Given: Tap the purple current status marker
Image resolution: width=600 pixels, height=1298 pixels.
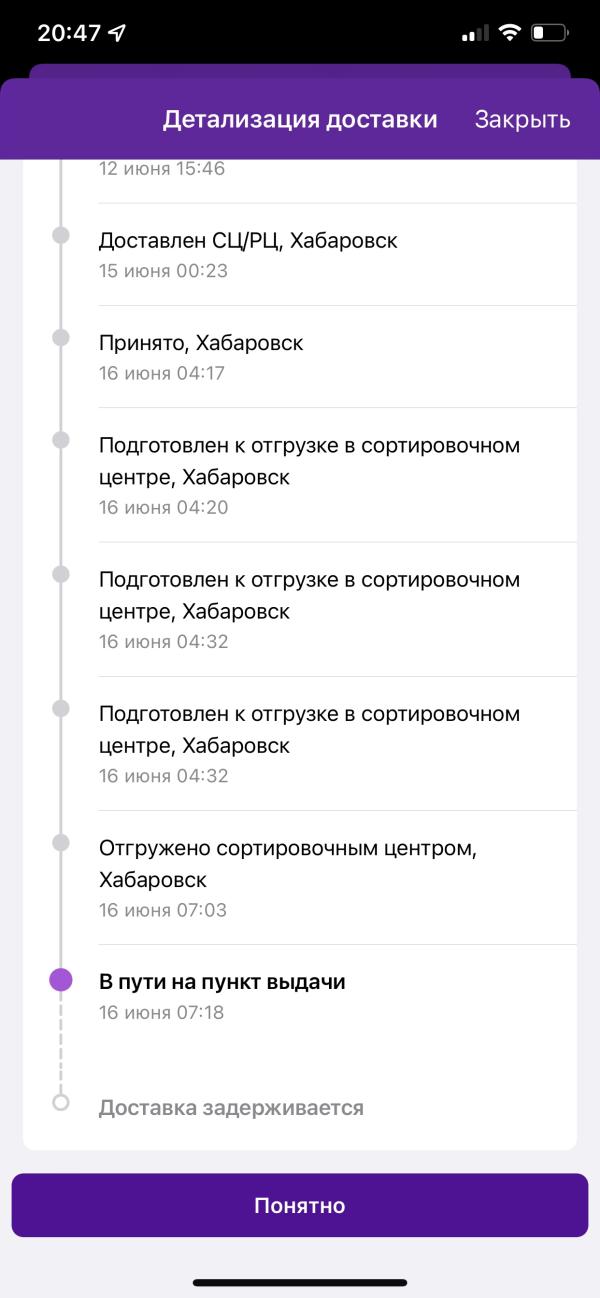Looking at the screenshot, I should tap(61, 980).
